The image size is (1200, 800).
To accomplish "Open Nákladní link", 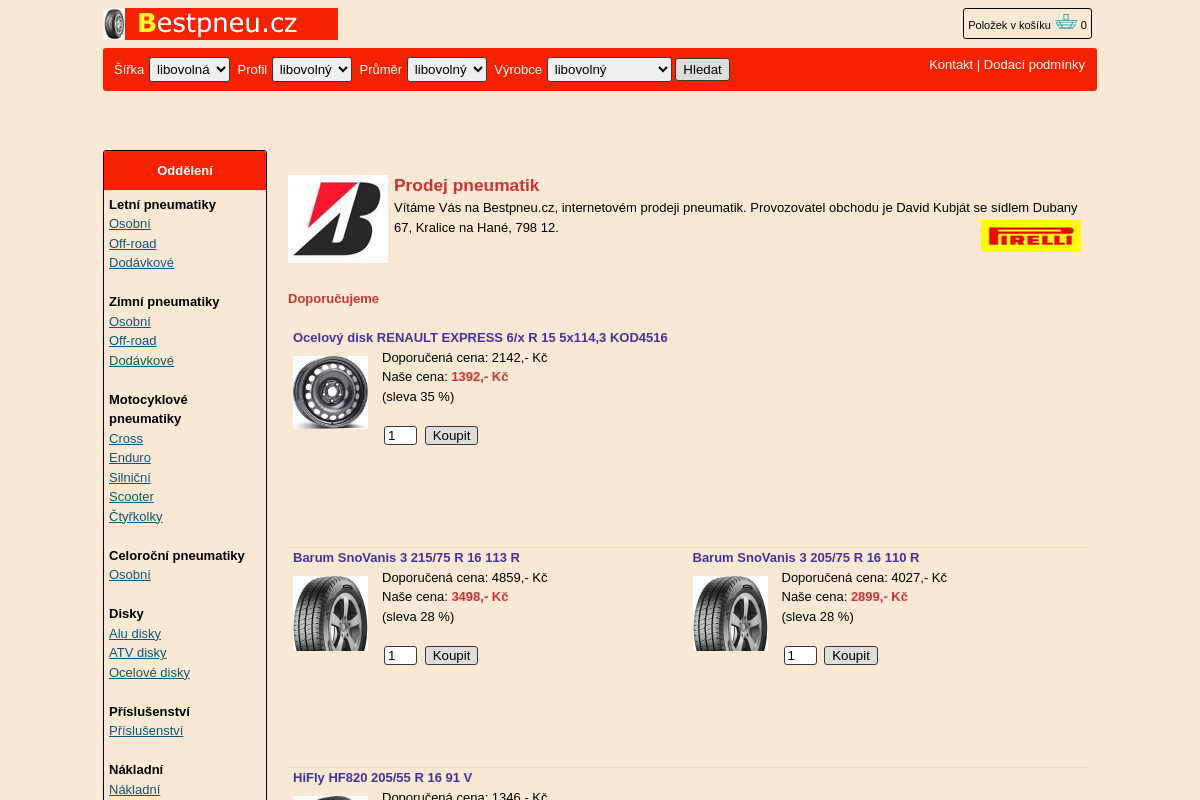I will [x=134, y=789].
